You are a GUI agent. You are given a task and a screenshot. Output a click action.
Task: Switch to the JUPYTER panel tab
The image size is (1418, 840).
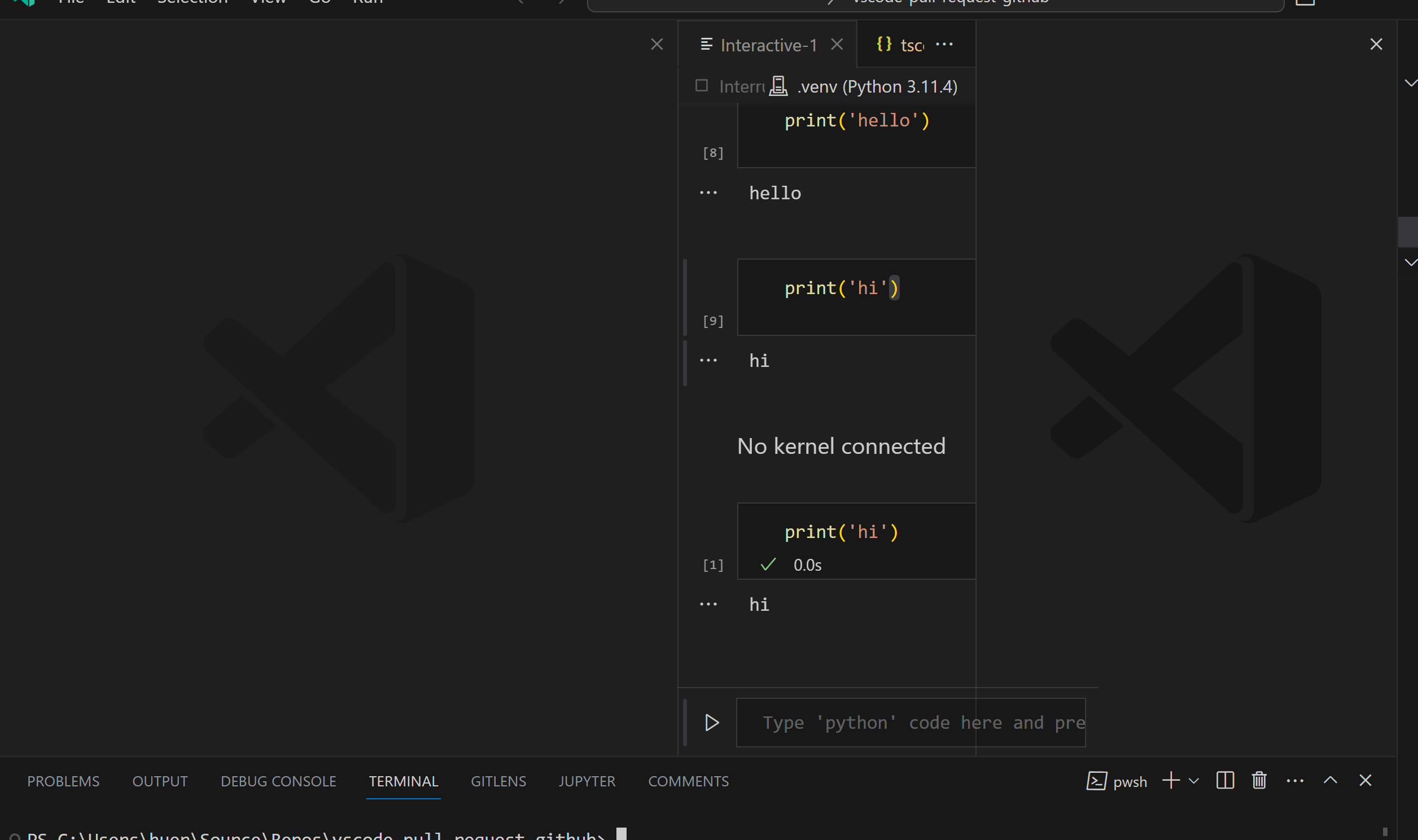(587, 781)
